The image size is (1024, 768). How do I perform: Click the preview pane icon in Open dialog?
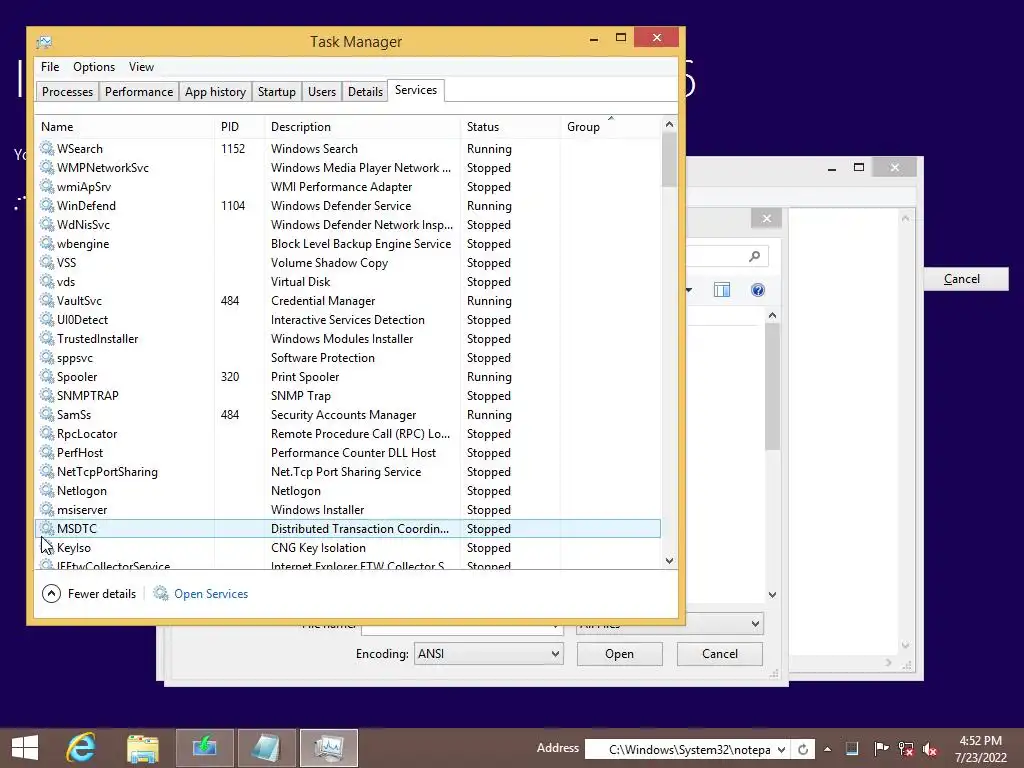point(722,290)
